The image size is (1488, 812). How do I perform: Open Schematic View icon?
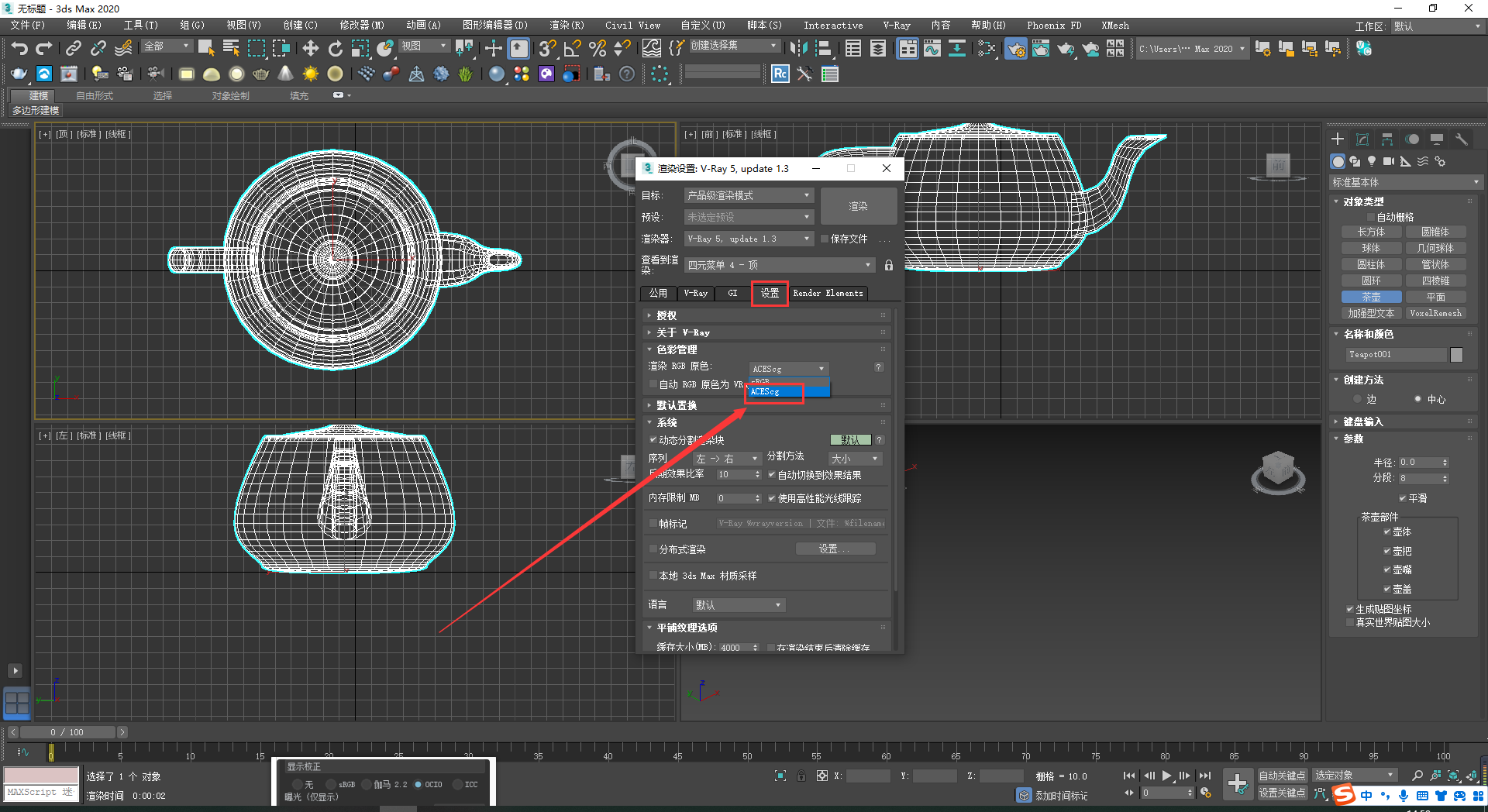pyautogui.click(x=957, y=49)
